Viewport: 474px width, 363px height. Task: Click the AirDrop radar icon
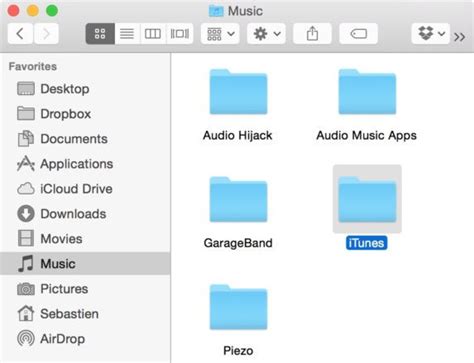[26, 339]
